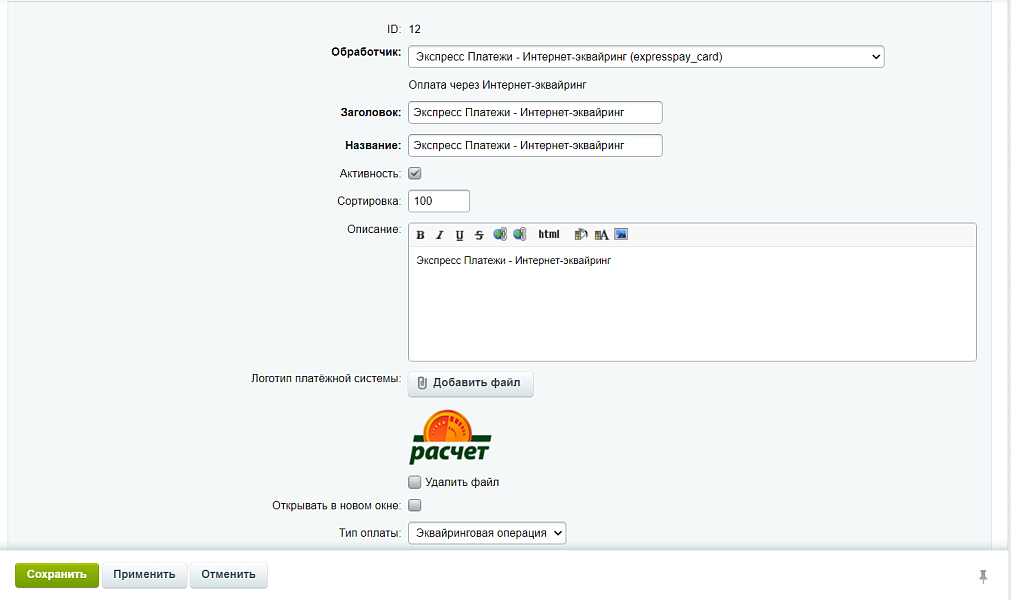1011x600 pixels.
Task: Focus the Сортировка input field
Action: click(439, 201)
